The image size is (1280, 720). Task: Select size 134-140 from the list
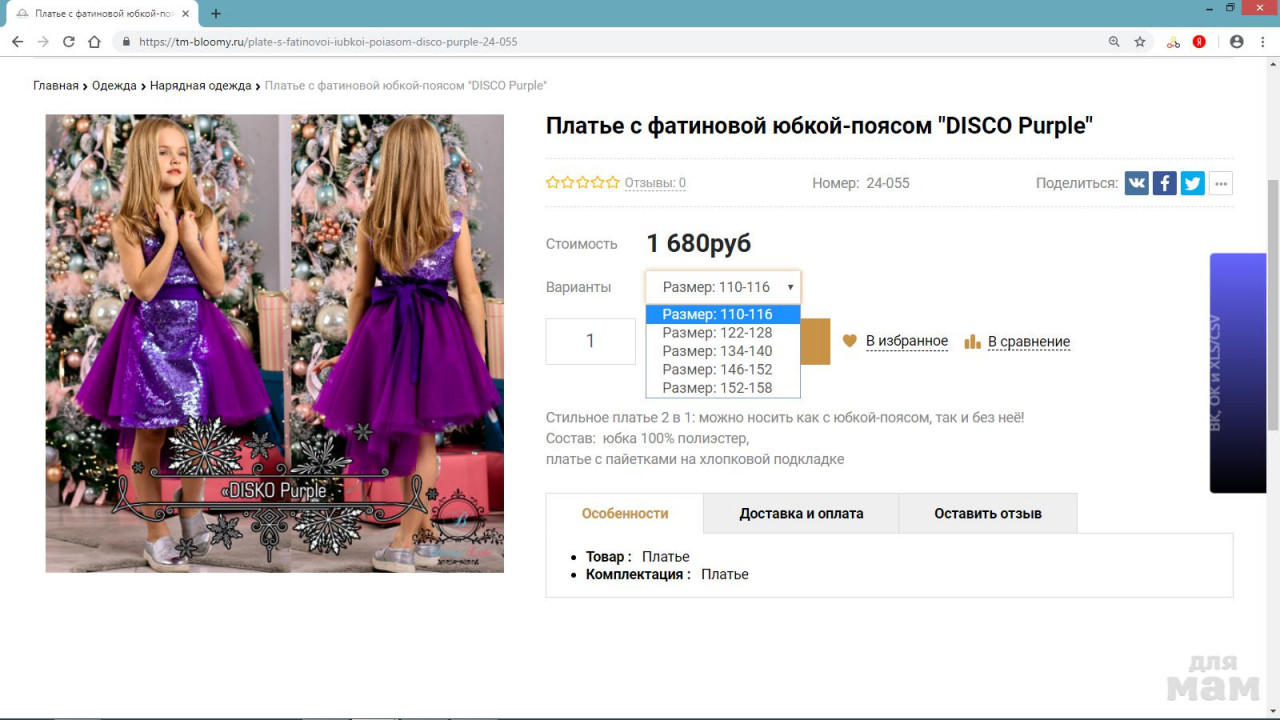coord(717,351)
